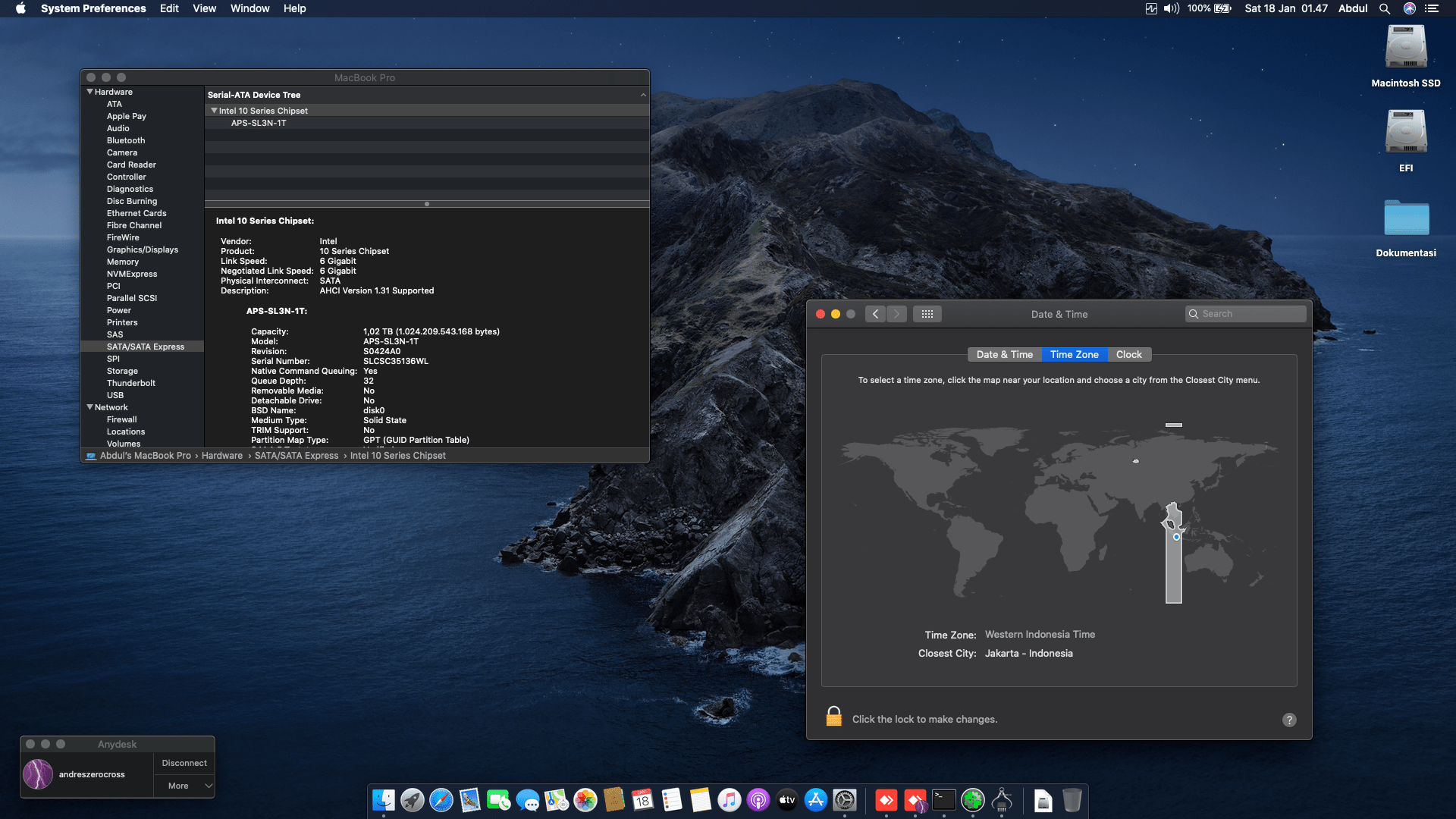Click Hardware in bottom path bar

coord(222,456)
